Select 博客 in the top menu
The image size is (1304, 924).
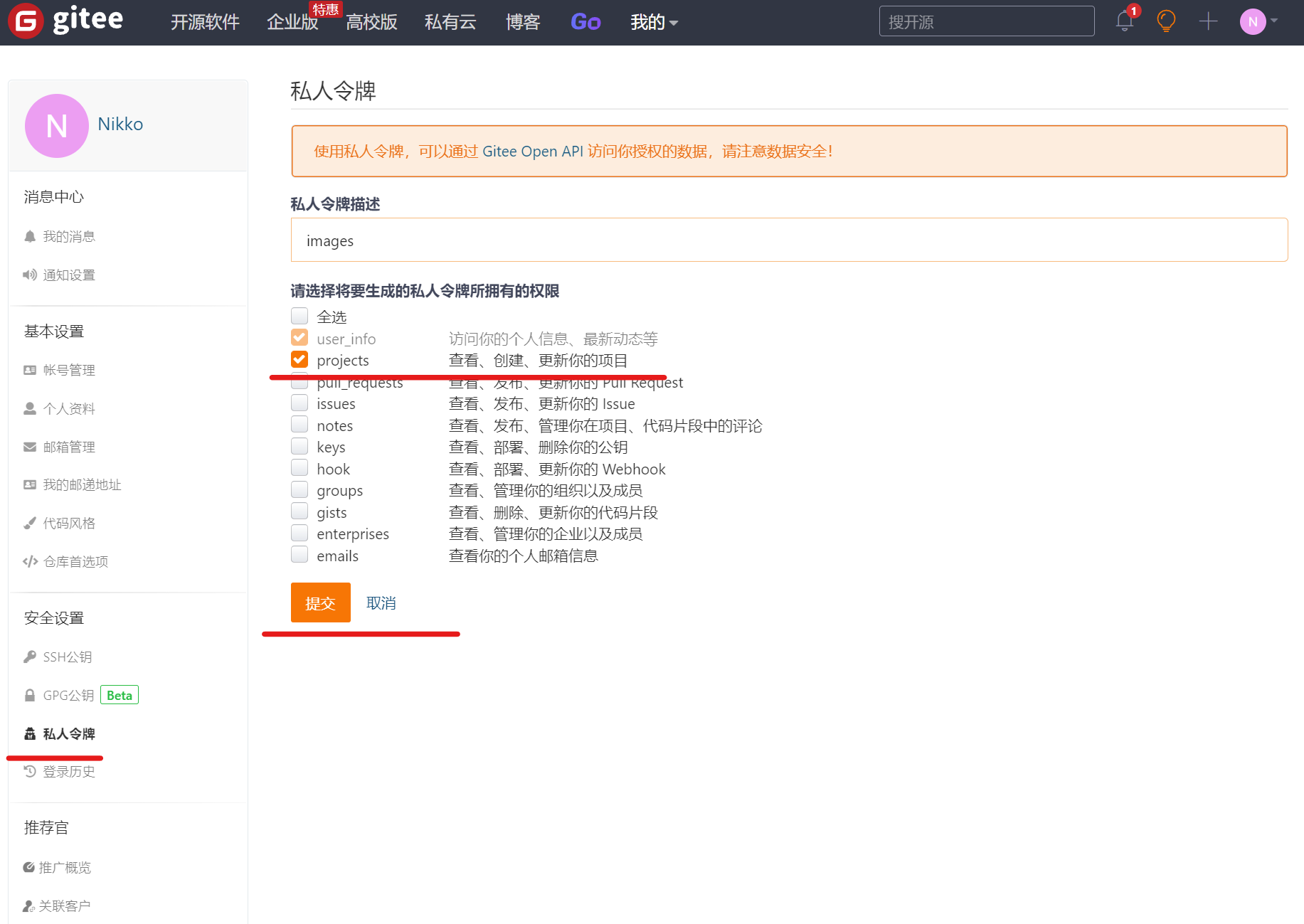click(522, 22)
